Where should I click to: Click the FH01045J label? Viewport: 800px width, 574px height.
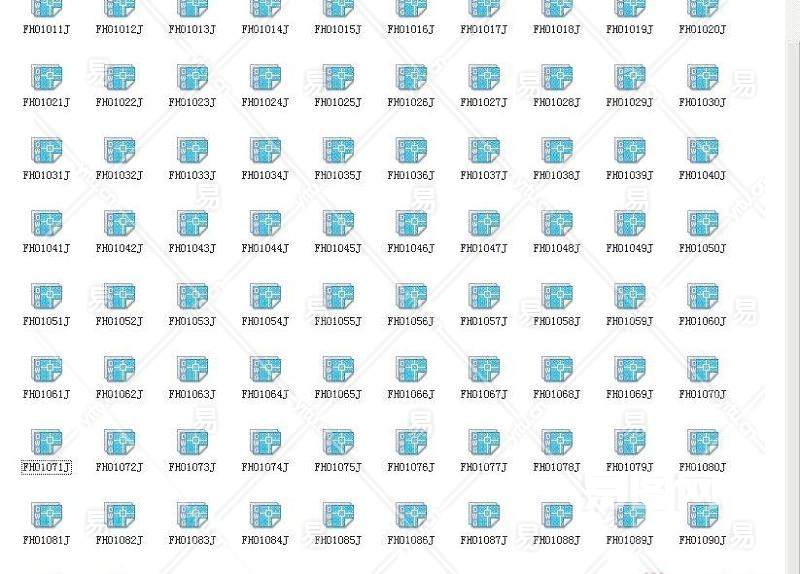click(x=338, y=248)
